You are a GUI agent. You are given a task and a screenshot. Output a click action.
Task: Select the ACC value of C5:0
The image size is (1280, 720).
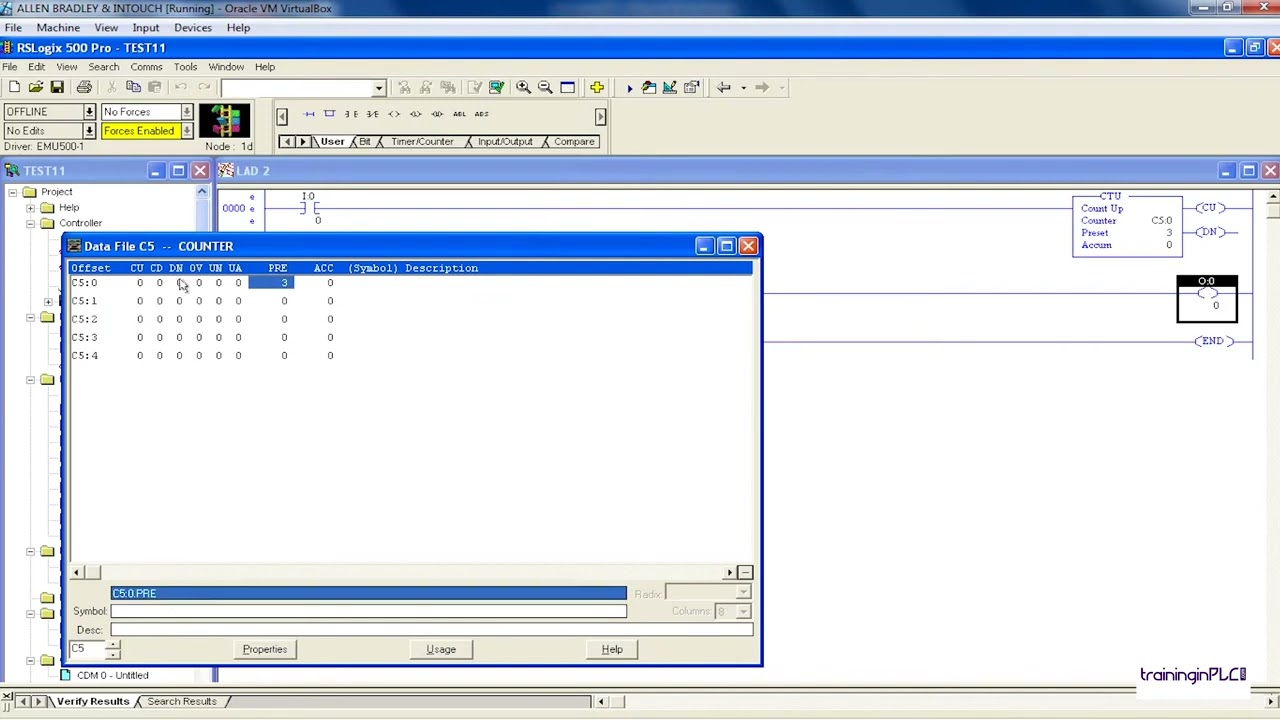point(329,283)
